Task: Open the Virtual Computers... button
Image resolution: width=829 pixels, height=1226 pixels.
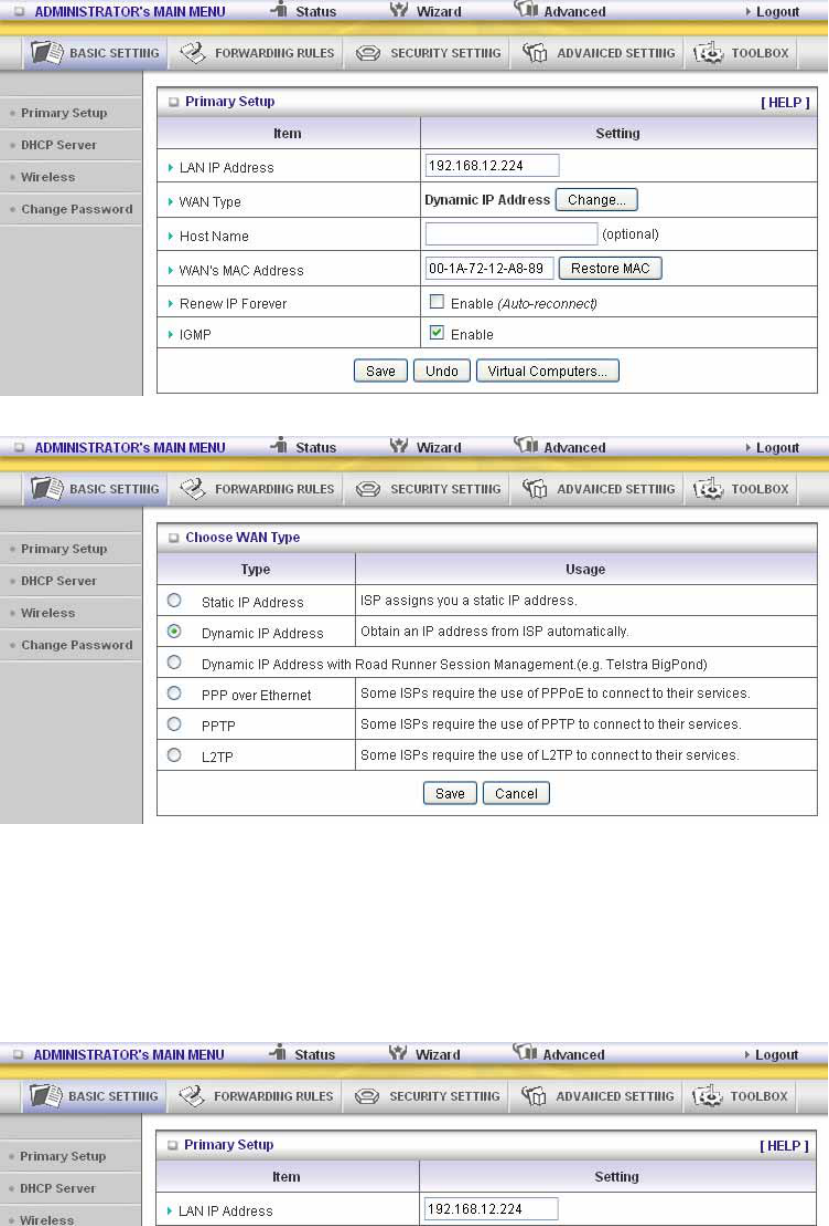Action: coord(548,371)
